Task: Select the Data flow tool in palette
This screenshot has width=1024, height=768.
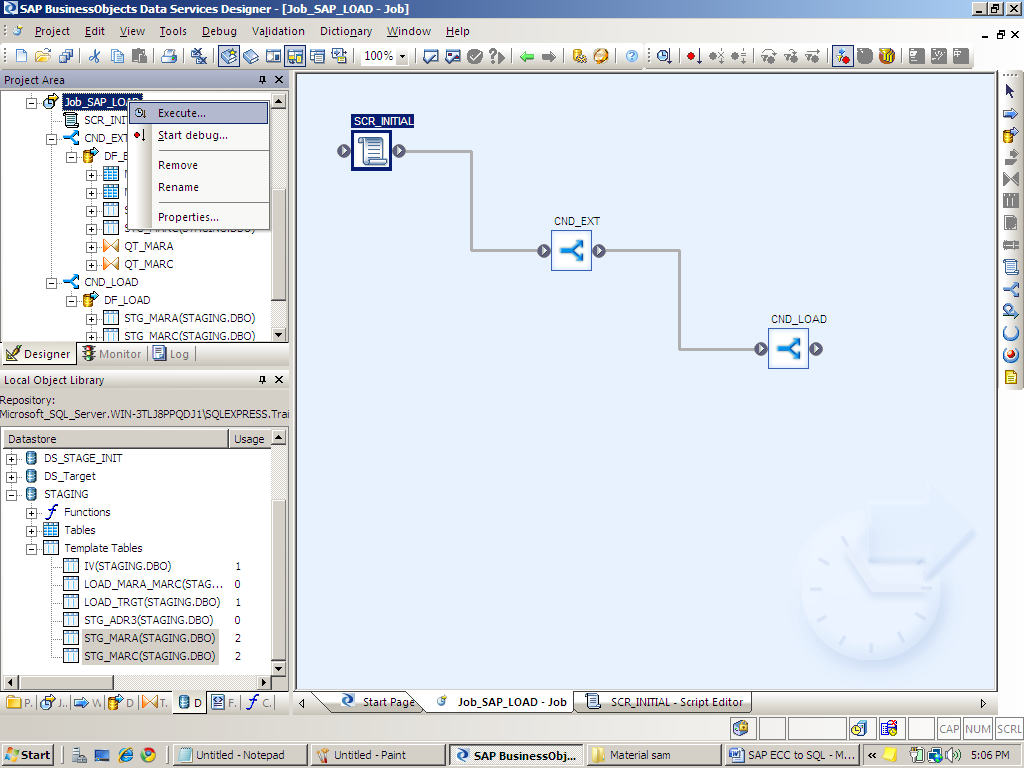Action: [x=1010, y=135]
